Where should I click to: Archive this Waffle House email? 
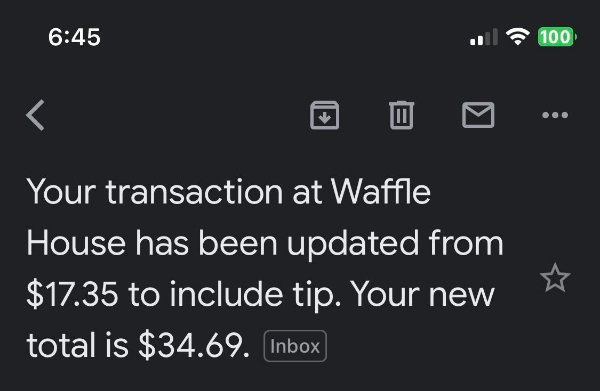(324, 115)
